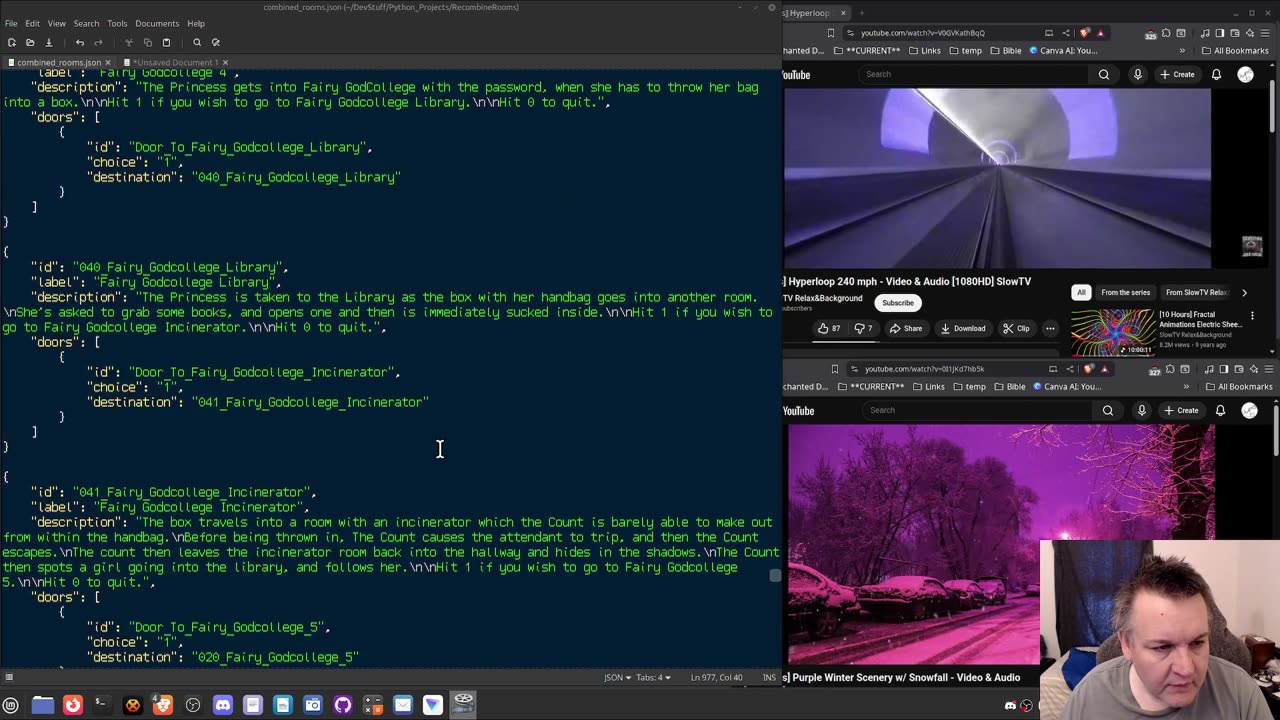
Task: Open GitHub Desktop from the taskbar
Action: coord(343,705)
